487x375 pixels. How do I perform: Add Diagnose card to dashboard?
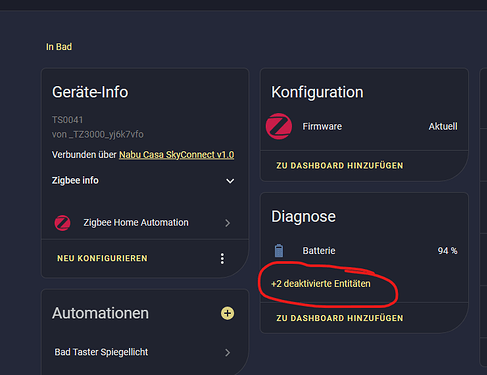(340, 318)
